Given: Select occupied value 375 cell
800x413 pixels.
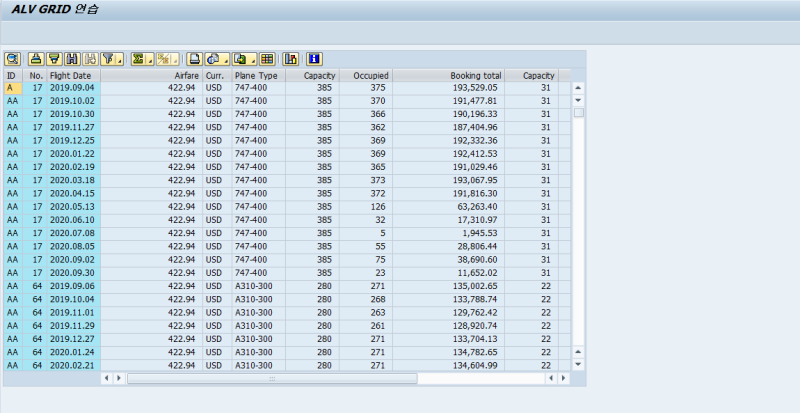Looking at the screenshot, I should 366,88.
